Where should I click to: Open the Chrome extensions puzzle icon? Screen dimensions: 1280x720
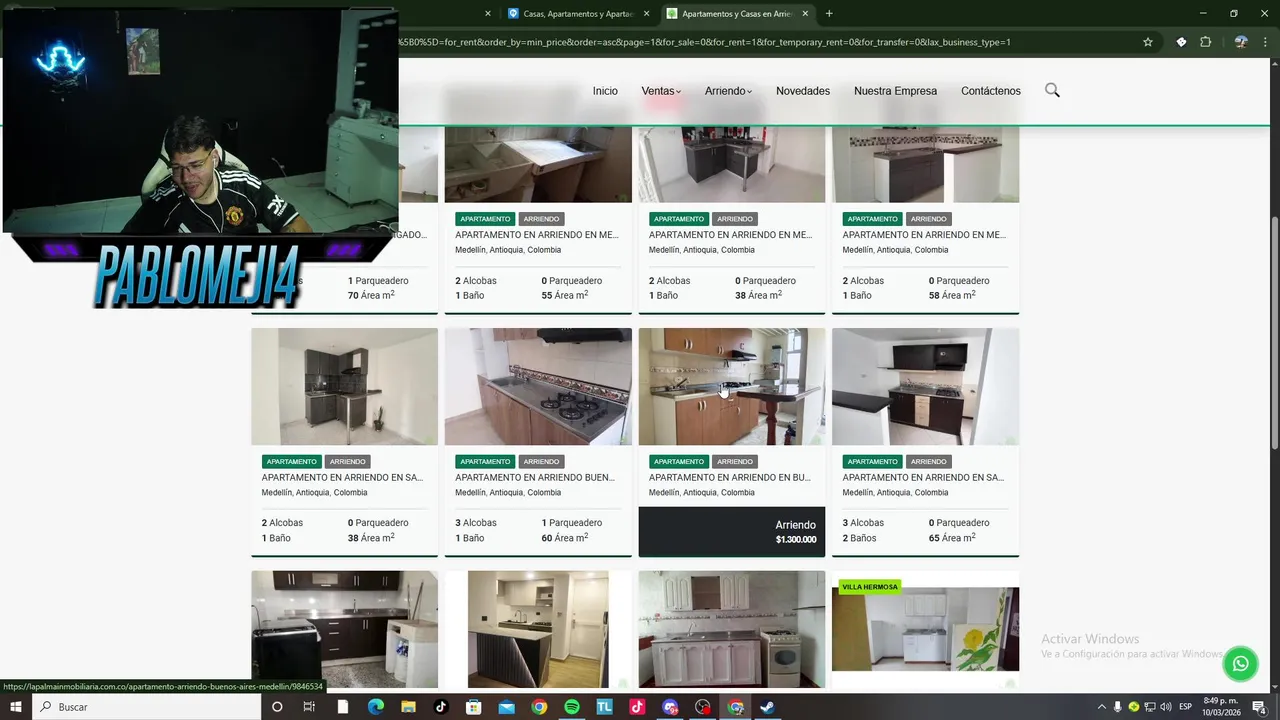point(1206,42)
